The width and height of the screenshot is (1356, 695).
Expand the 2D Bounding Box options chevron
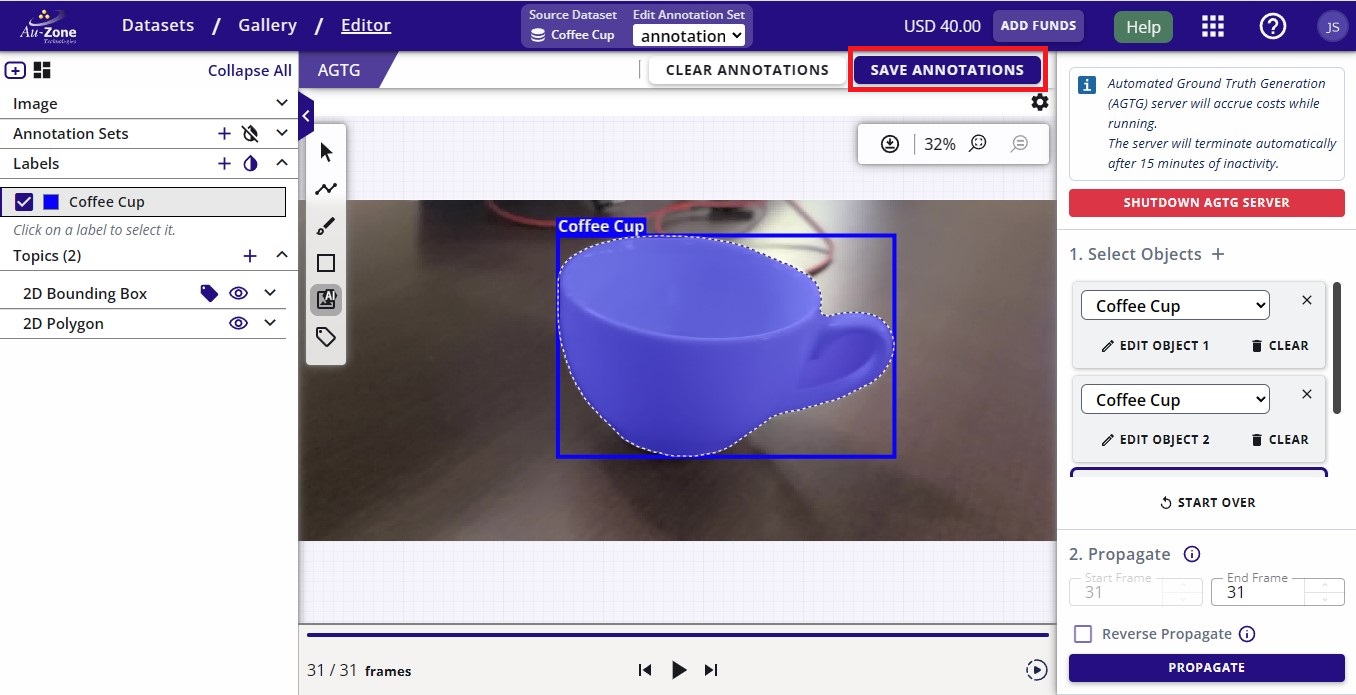coord(270,293)
